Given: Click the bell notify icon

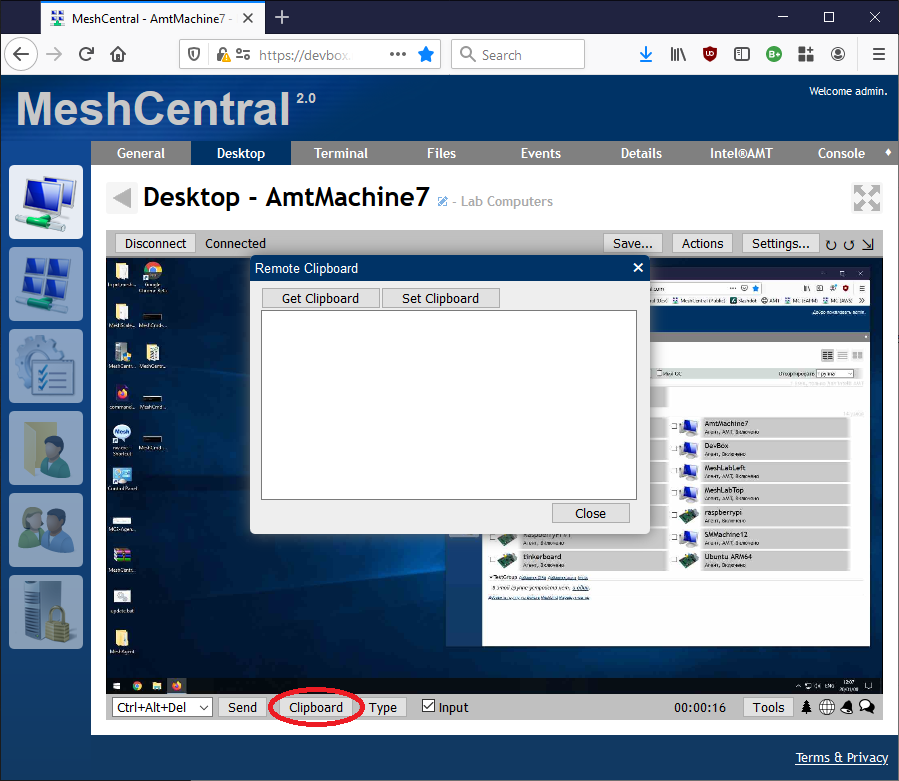Looking at the screenshot, I should point(847,707).
